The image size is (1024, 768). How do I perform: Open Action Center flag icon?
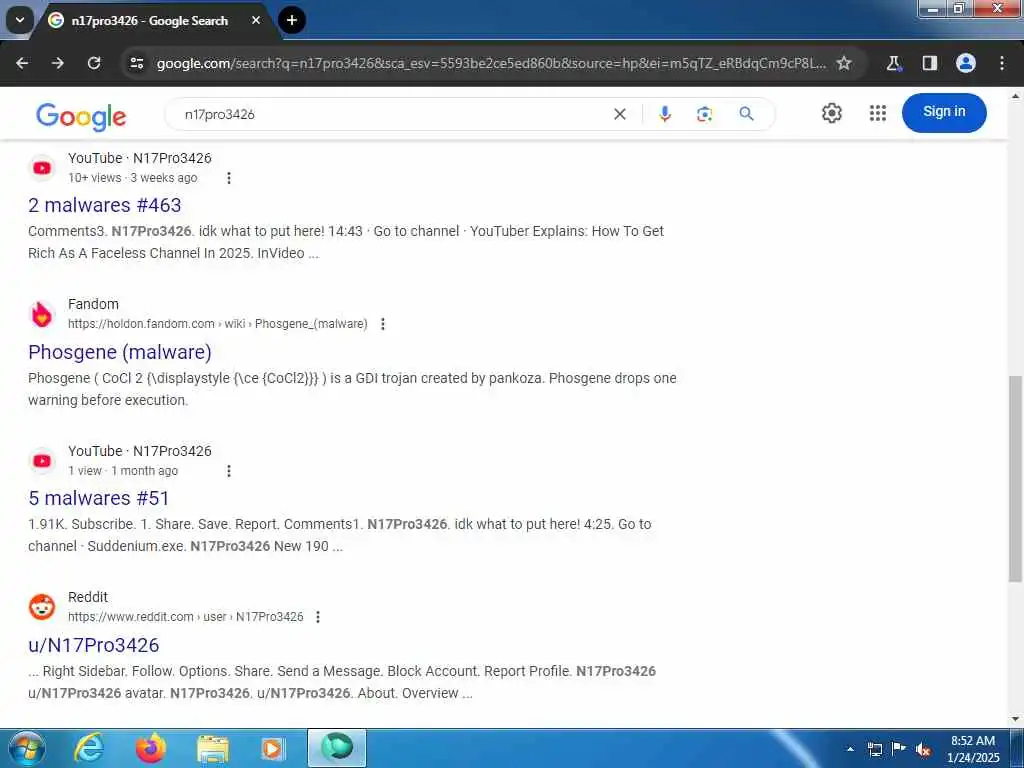point(899,749)
